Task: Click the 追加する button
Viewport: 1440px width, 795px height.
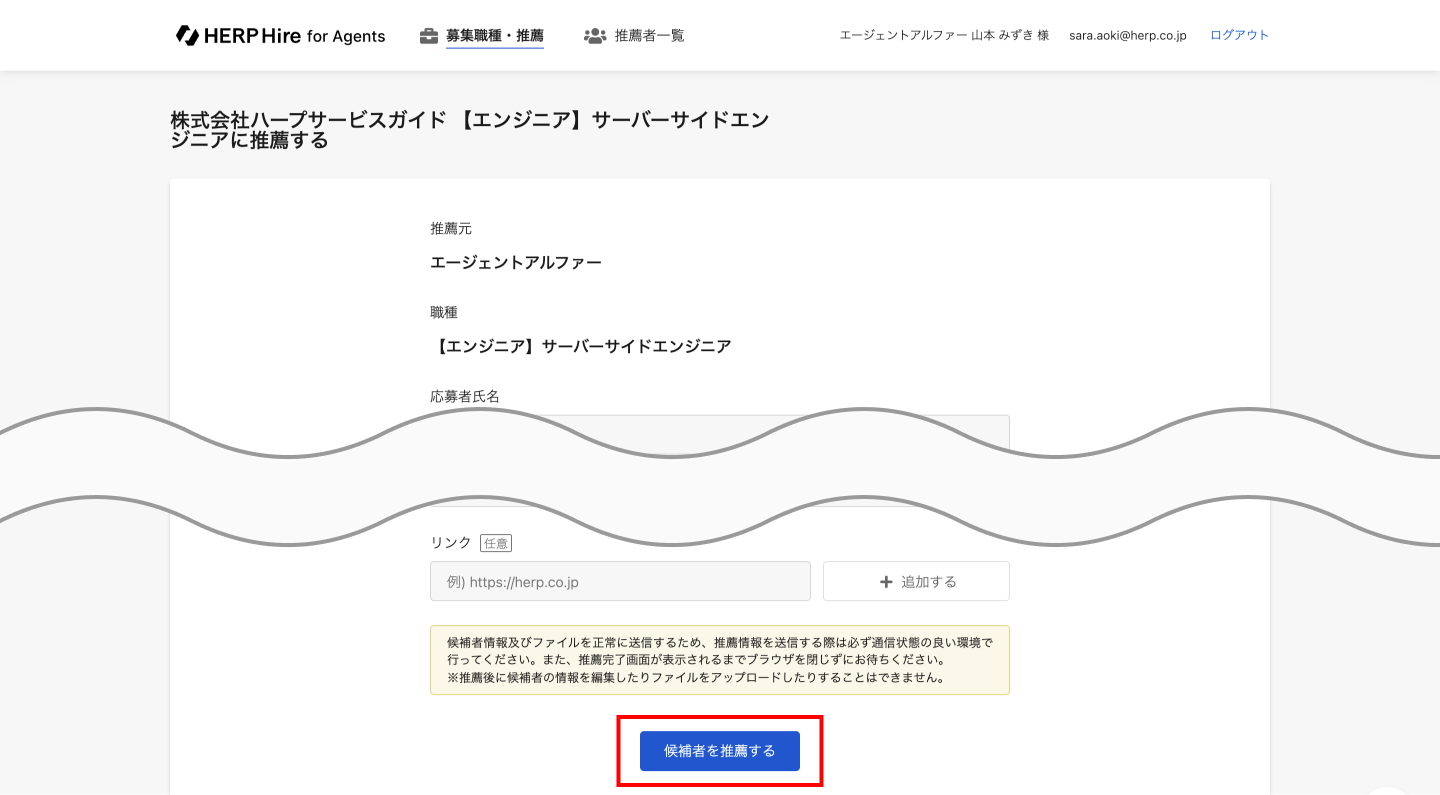Action: click(916, 581)
